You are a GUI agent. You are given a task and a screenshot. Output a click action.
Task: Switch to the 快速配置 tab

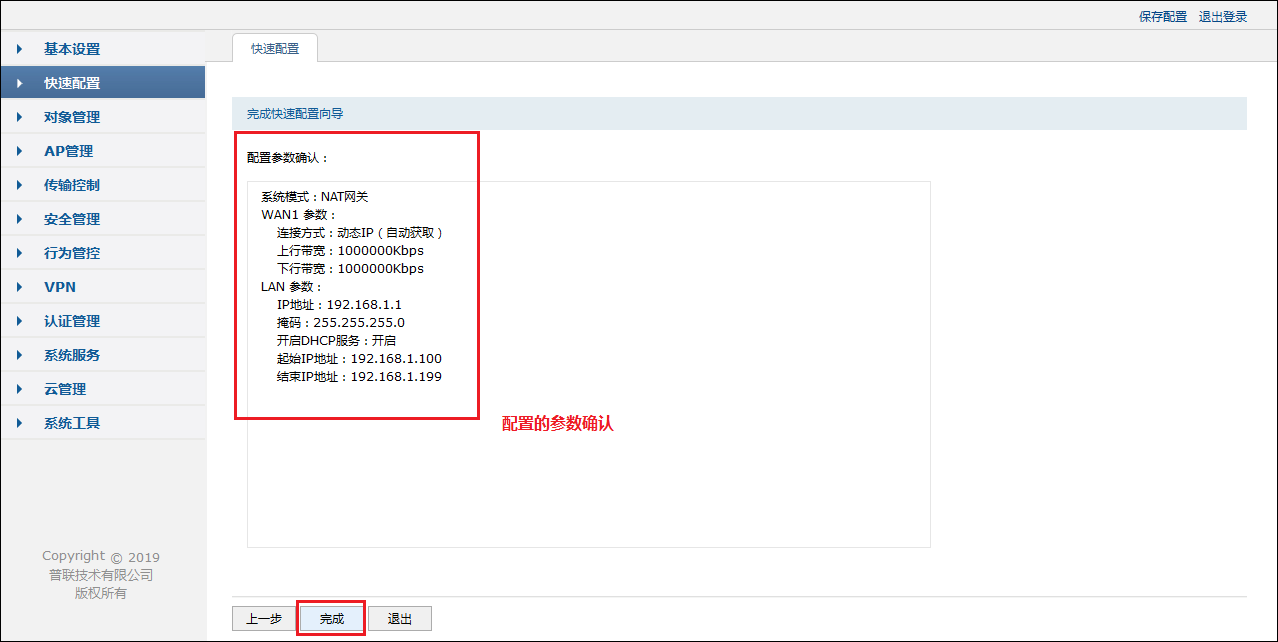click(274, 46)
